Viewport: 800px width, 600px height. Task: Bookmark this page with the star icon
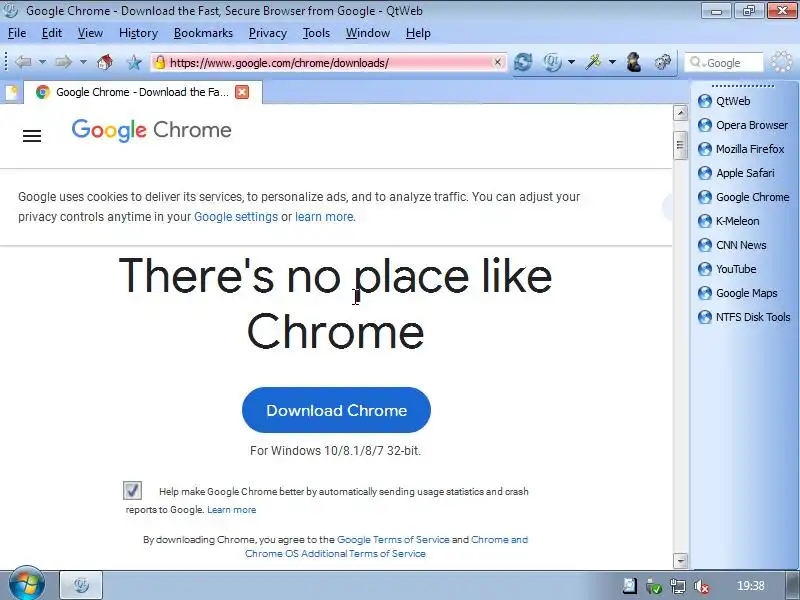click(134, 63)
